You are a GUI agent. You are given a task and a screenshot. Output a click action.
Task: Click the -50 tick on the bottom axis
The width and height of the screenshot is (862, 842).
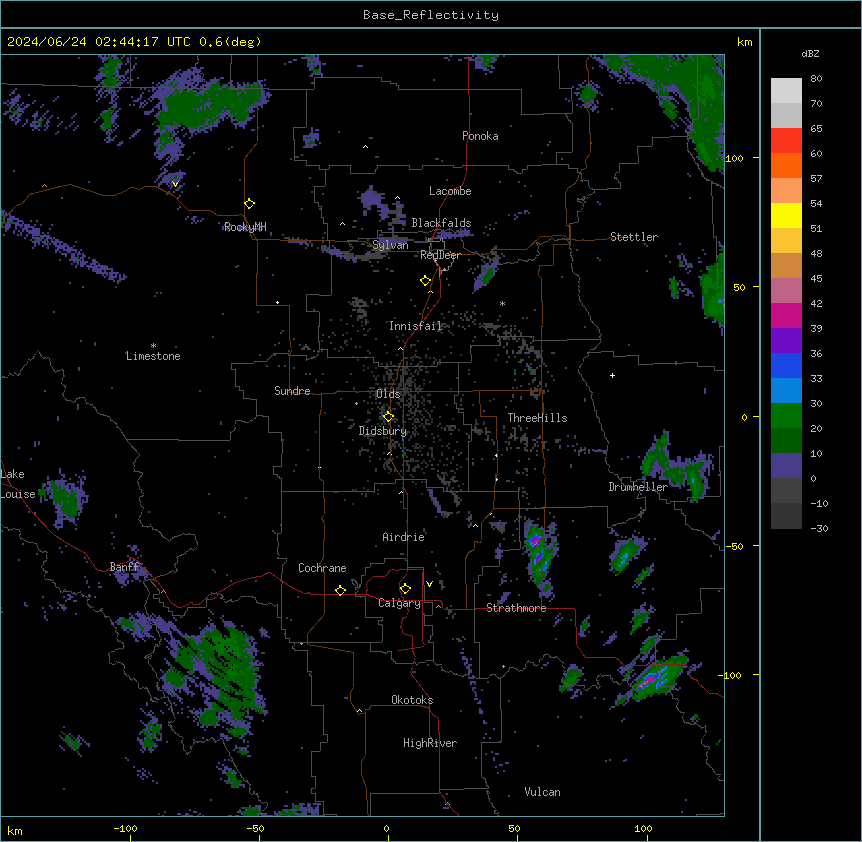[255, 828]
